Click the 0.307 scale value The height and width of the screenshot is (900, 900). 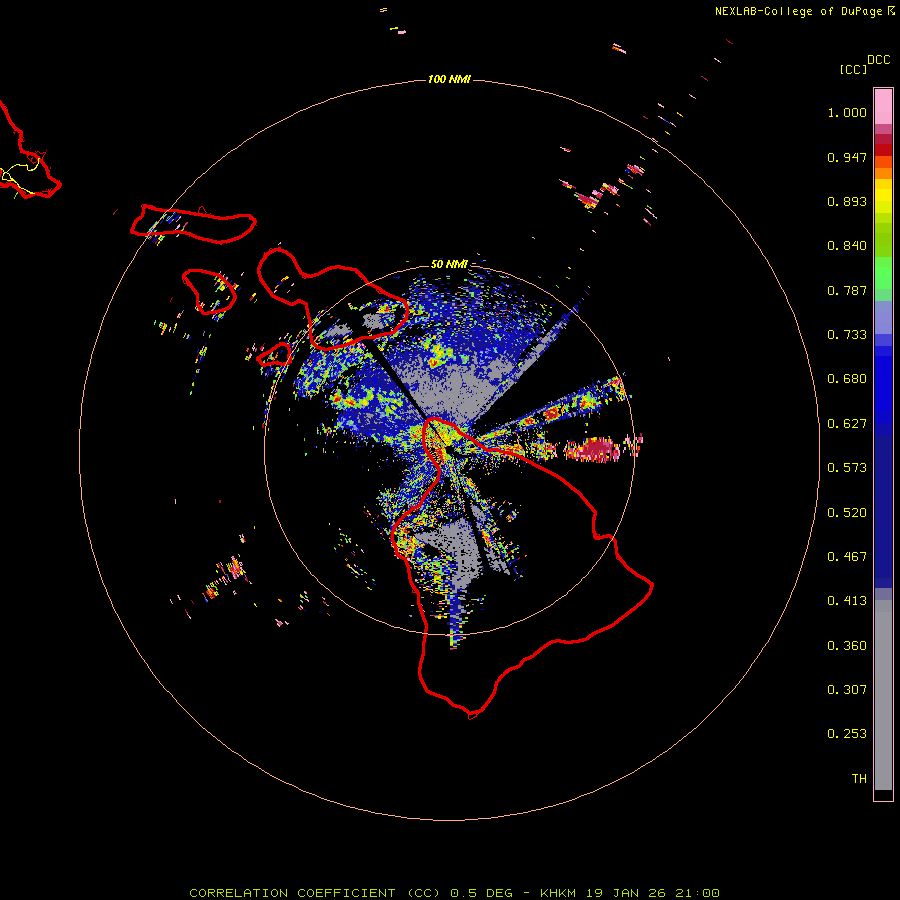(847, 690)
